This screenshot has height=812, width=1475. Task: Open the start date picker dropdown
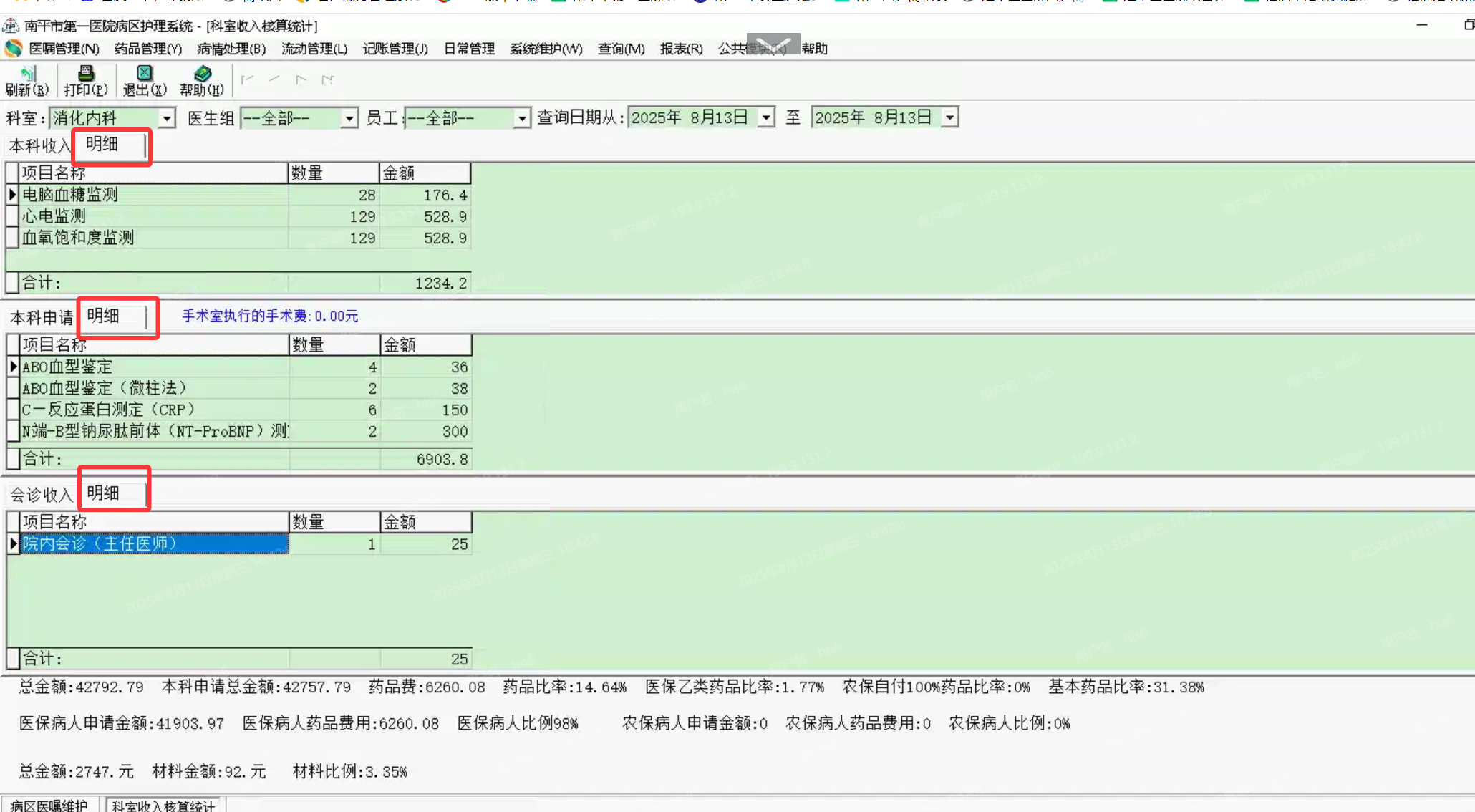[766, 117]
